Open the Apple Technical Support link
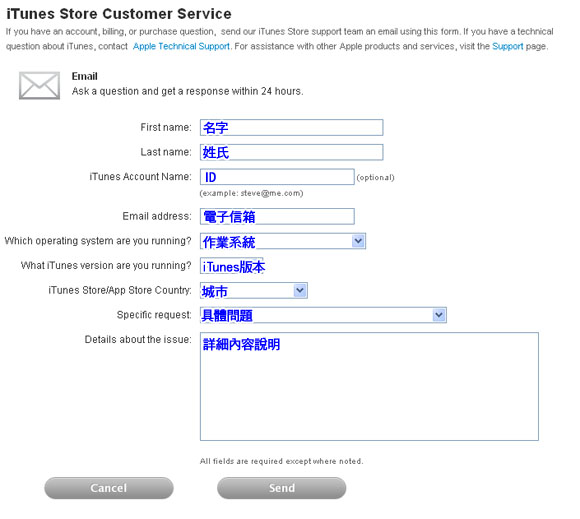580x519 pixels. click(x=181, y=46)
